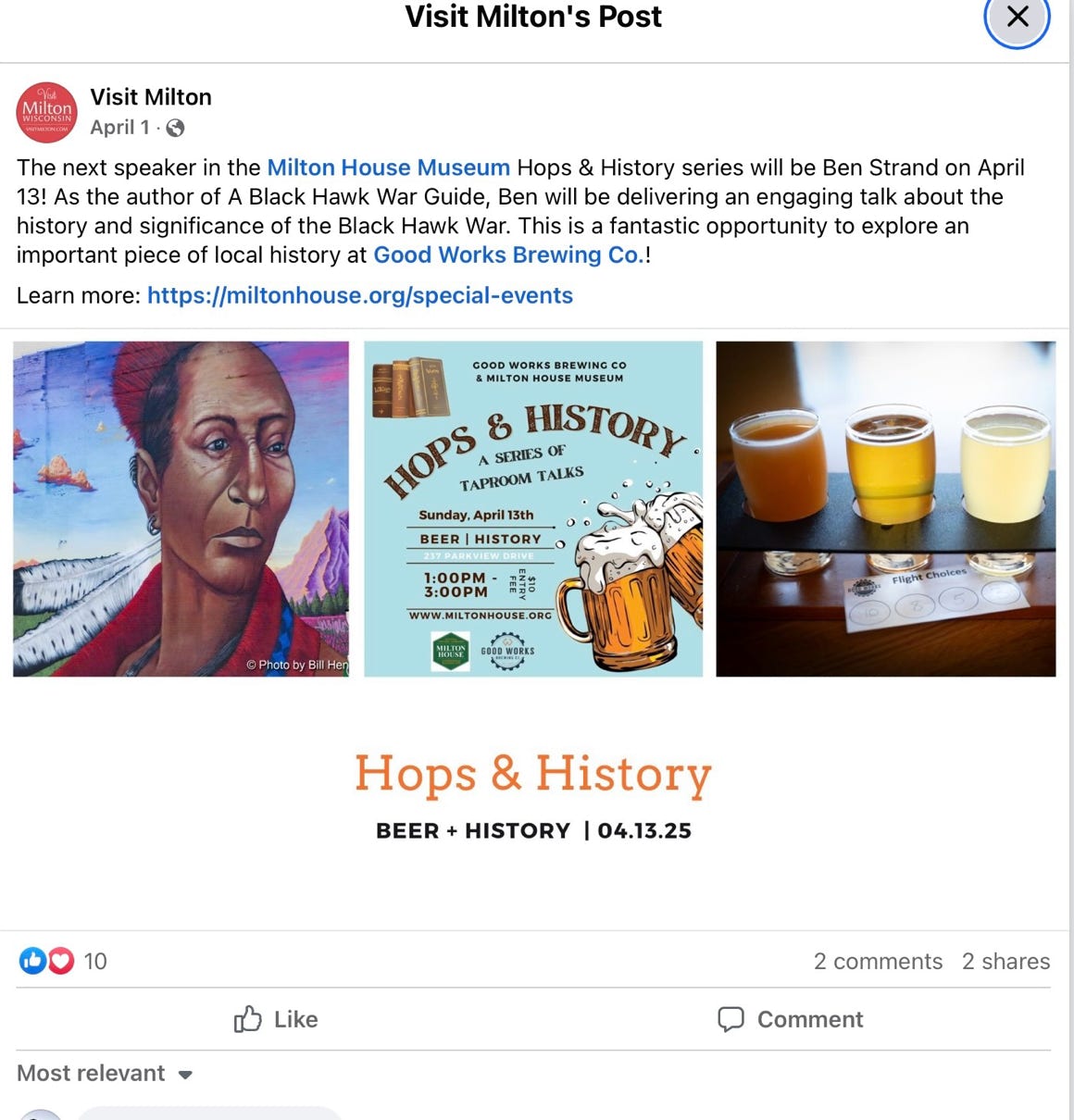The width and height of the screenshot is (1074, 1120).
Task: Open the Good Works Brewing Co. link
Action: coord(508,255)
